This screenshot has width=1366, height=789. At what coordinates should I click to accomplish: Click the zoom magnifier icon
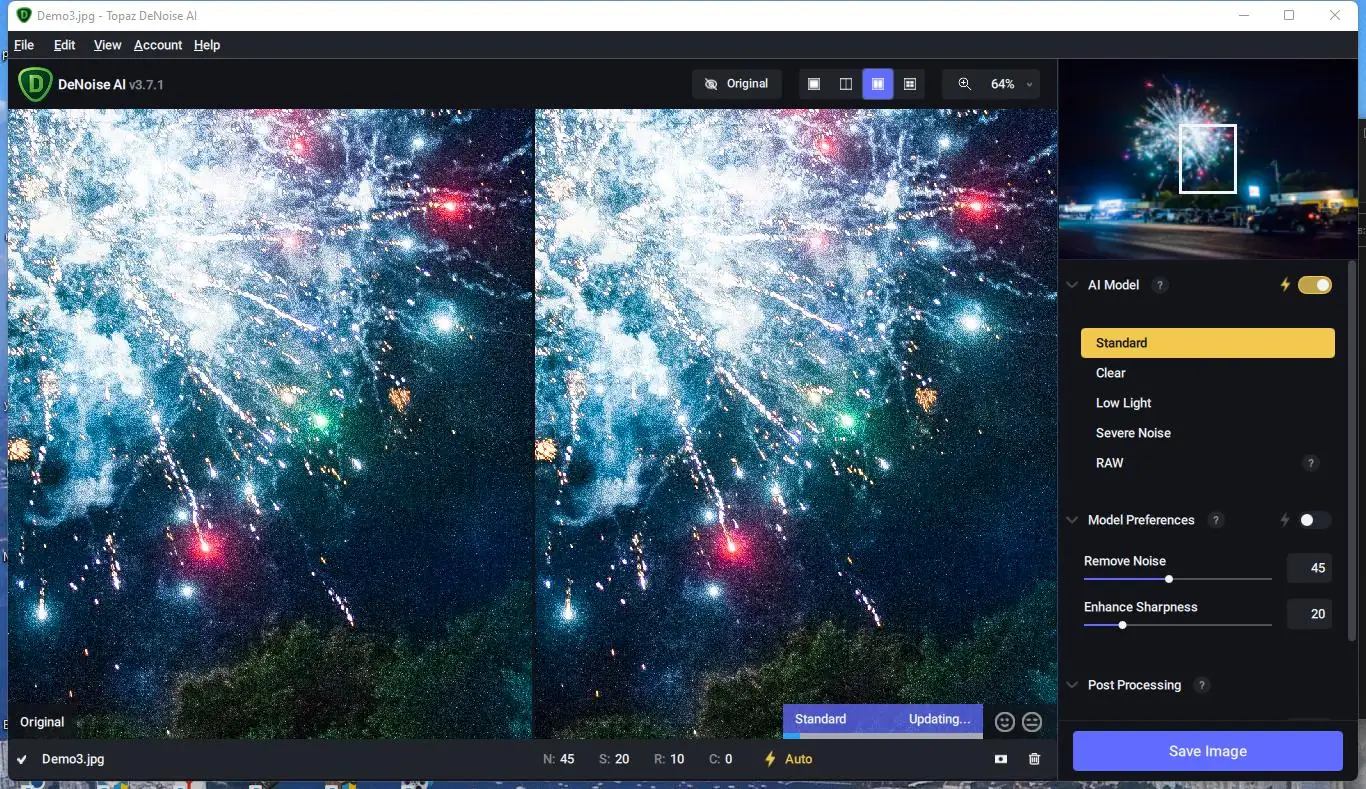(965, 84)
